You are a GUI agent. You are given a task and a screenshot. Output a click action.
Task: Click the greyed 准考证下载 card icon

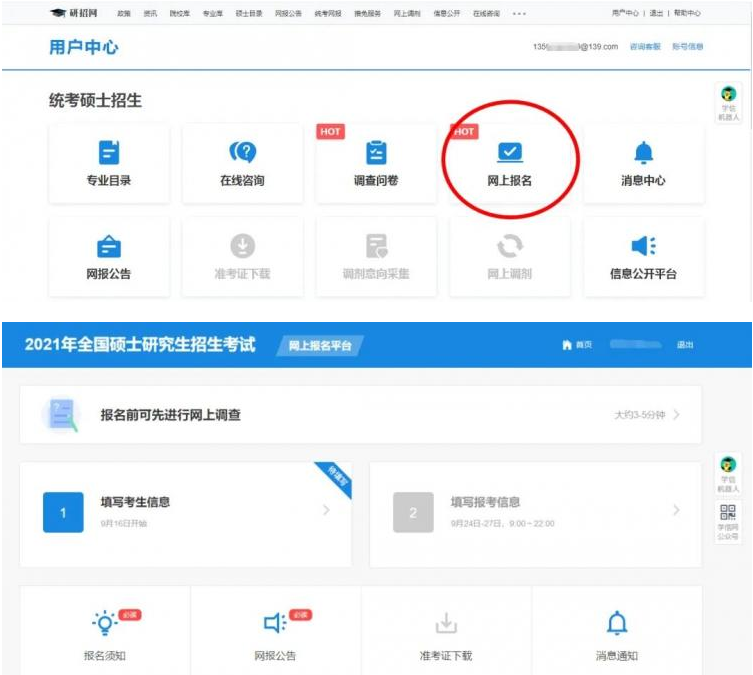coord(243,246)
